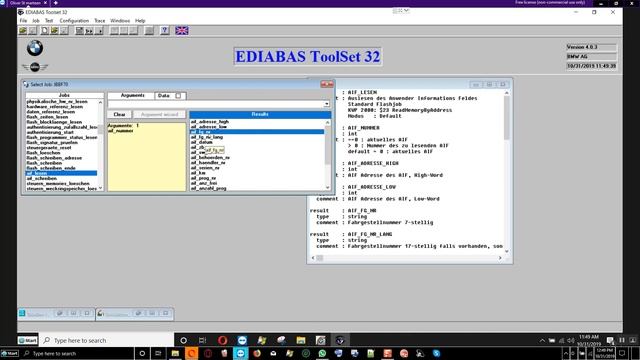Click the second green folder toolbar icon
This screenshot has width=640, height=360.
coord(54,31)
